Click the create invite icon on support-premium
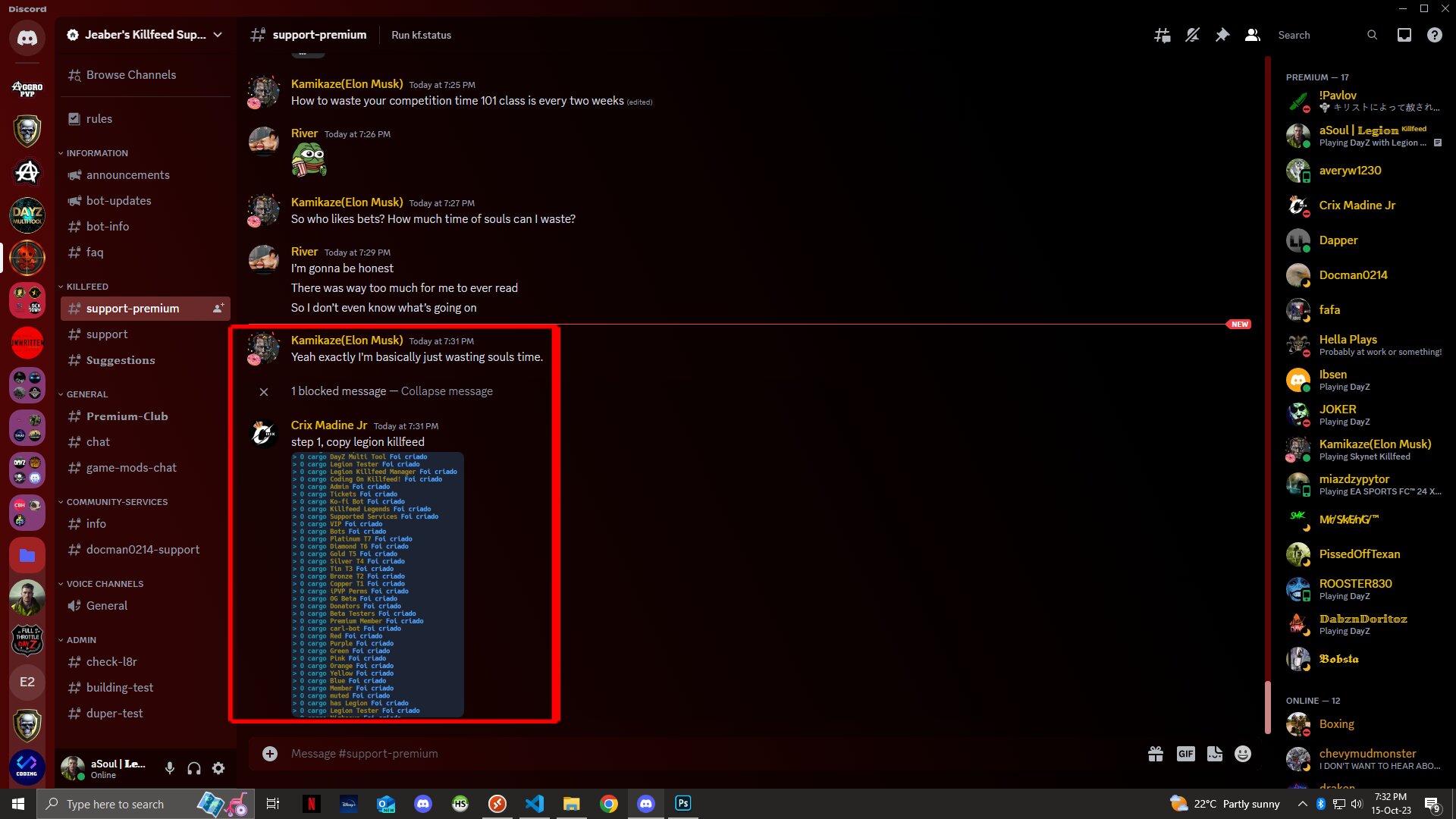 218,309
